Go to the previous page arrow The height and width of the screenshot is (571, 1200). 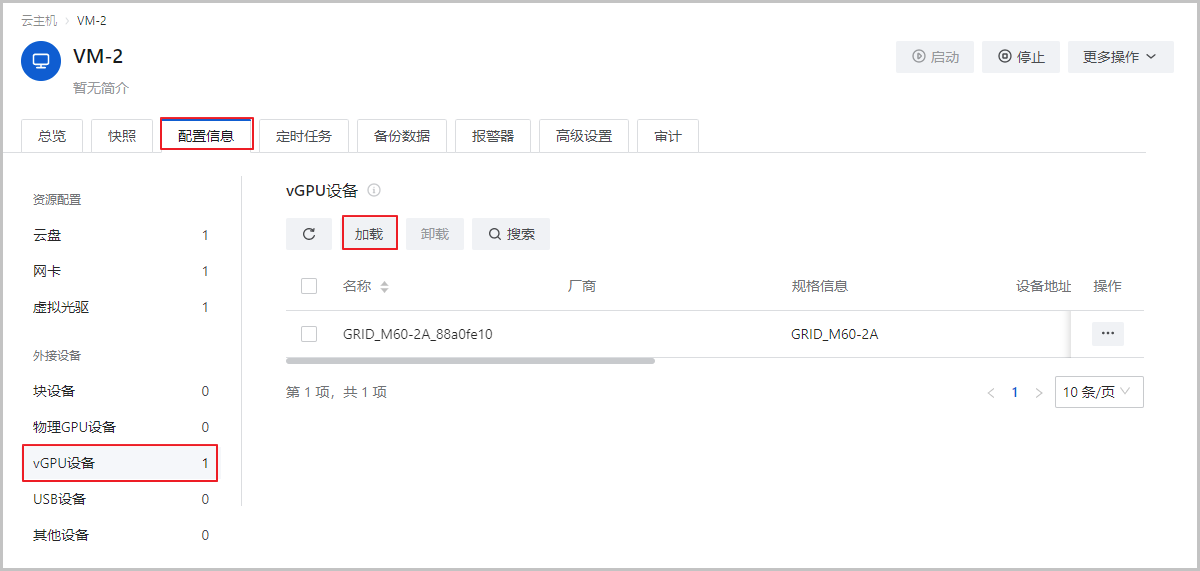tap(991, 393)
